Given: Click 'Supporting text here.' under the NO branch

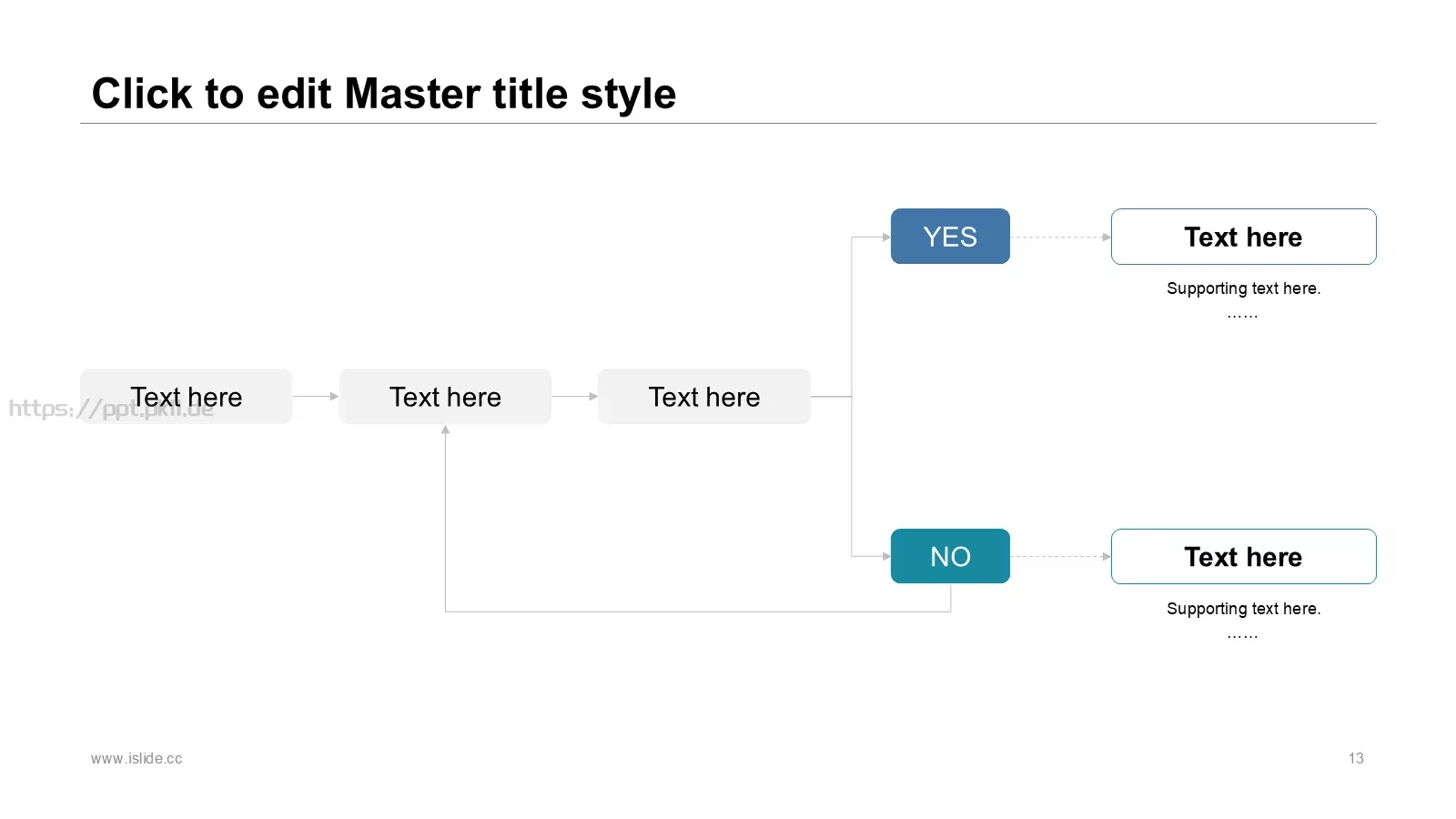Looking at the screenshot, I should click(x=1243, y=609).
